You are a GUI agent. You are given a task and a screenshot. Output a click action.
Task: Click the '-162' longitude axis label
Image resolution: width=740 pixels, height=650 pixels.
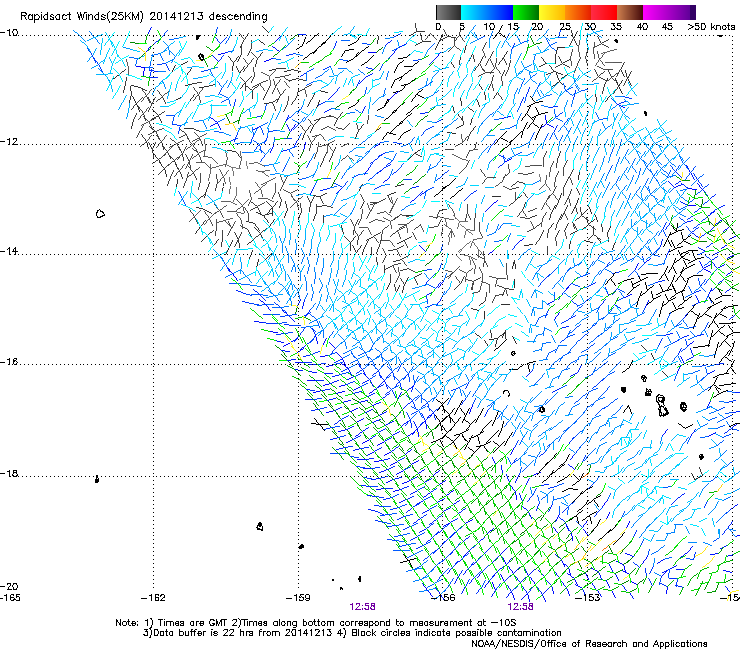pos(153,598)
